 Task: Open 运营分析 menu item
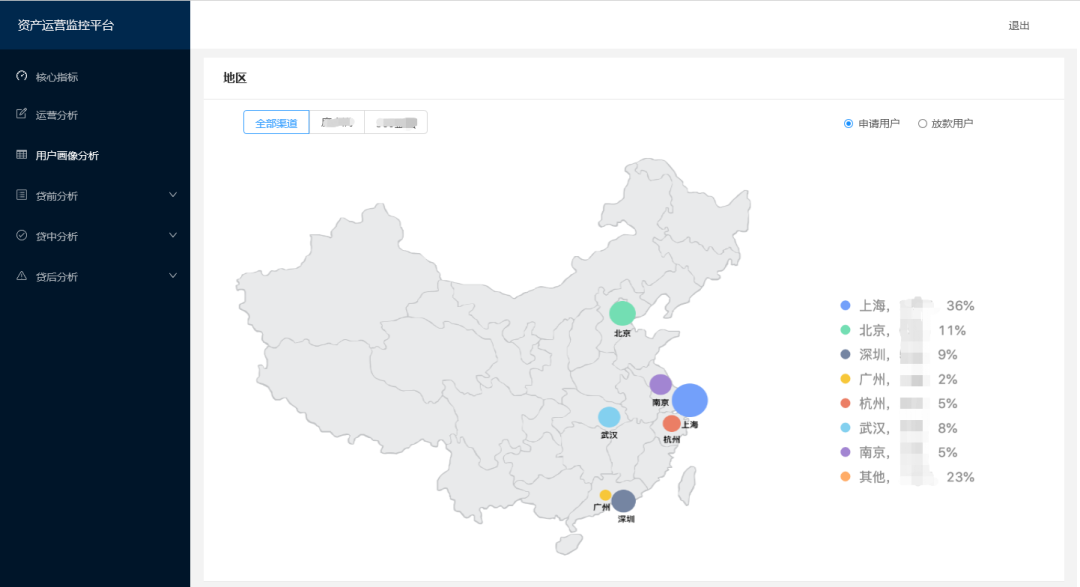coord(95,115)
